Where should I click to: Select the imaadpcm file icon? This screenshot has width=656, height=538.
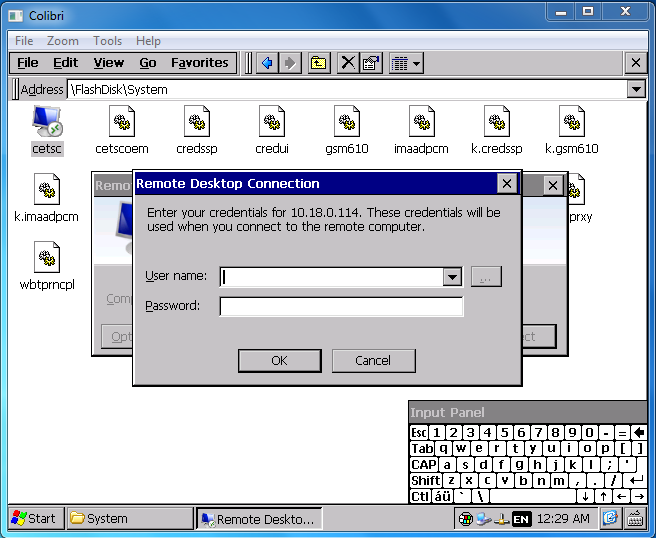coord(421,130)
